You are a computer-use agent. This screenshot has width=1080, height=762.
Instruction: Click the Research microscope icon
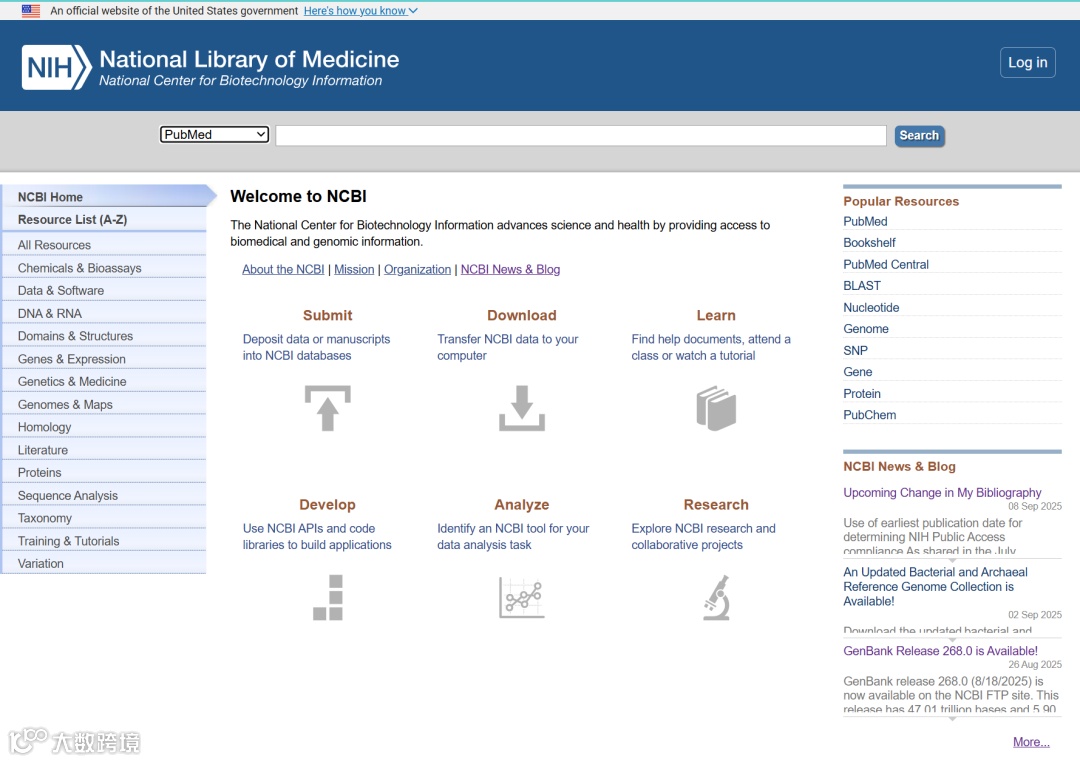pos(716,597)
